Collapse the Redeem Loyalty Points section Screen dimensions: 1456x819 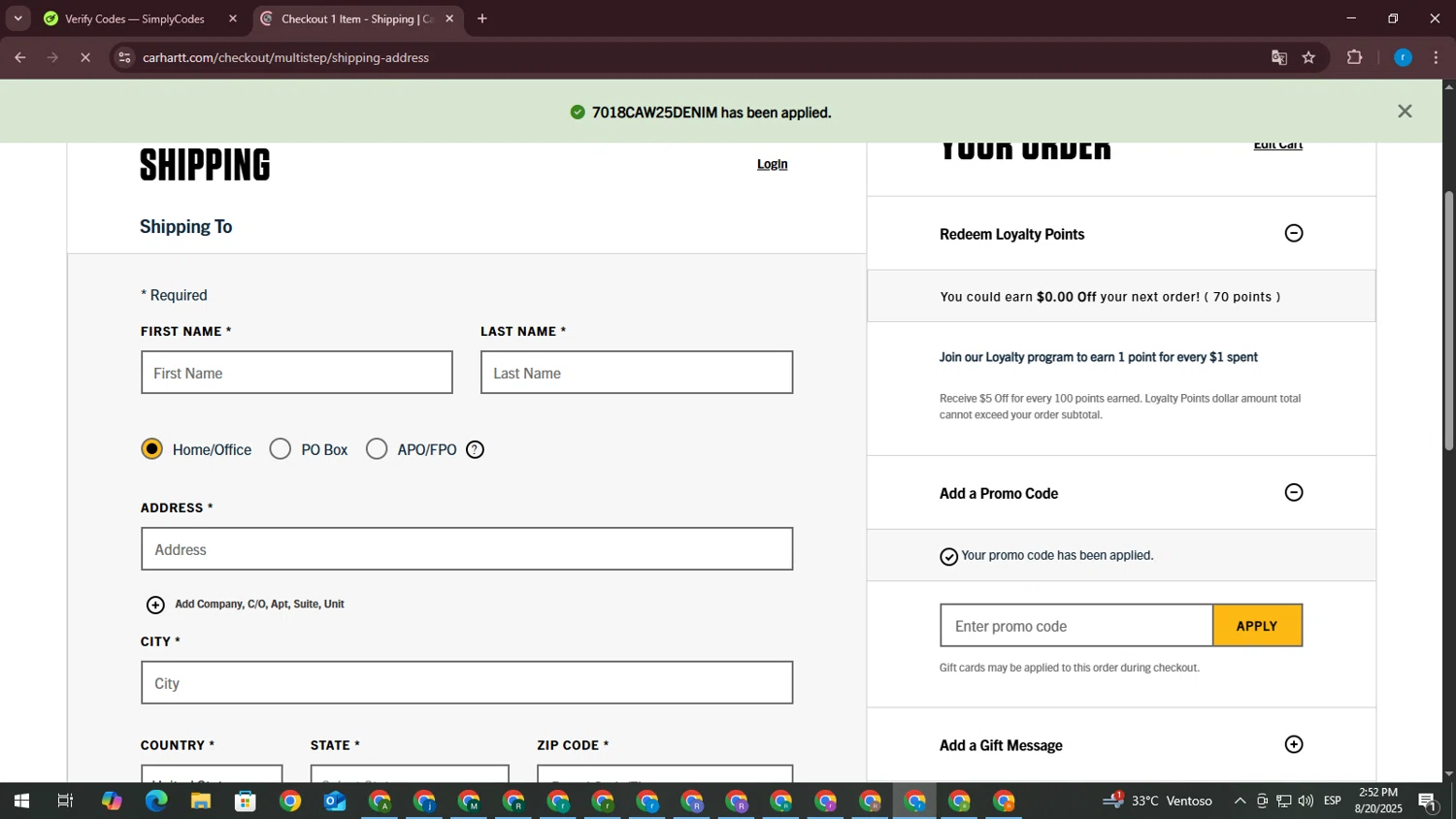pos(1294,233)
